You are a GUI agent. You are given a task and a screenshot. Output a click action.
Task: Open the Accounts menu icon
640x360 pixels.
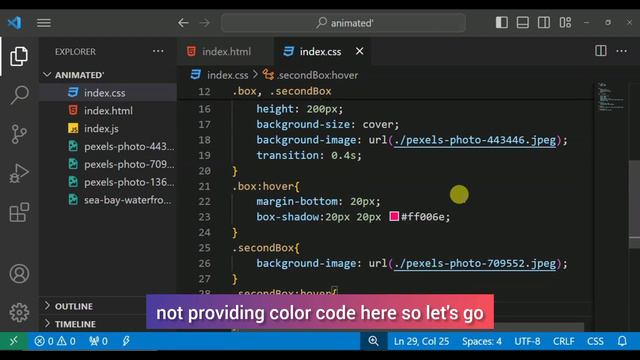tap(19, 273)
